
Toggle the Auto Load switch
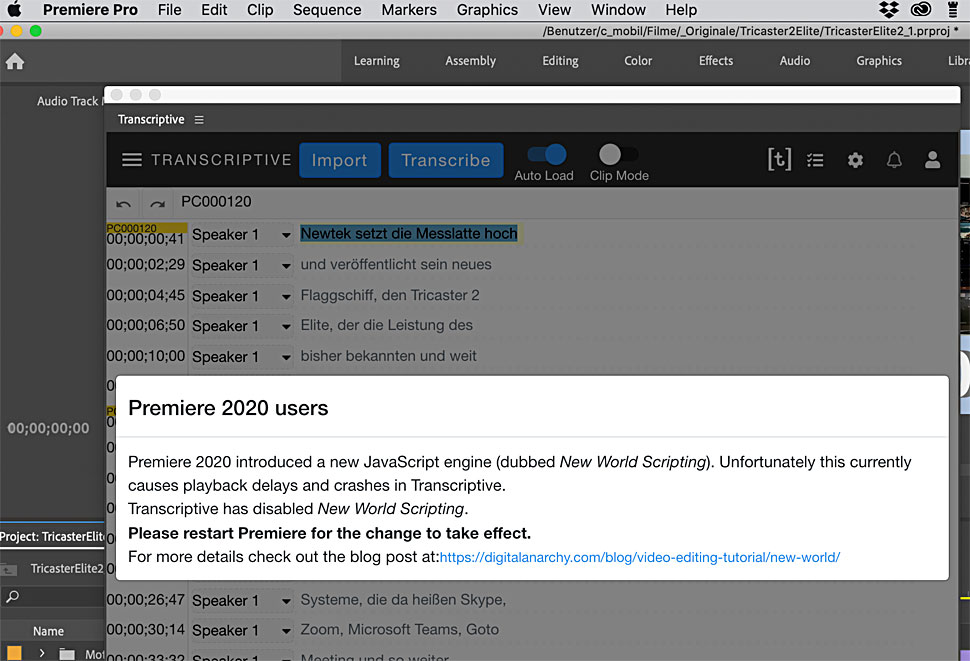[x=547, y=155]
